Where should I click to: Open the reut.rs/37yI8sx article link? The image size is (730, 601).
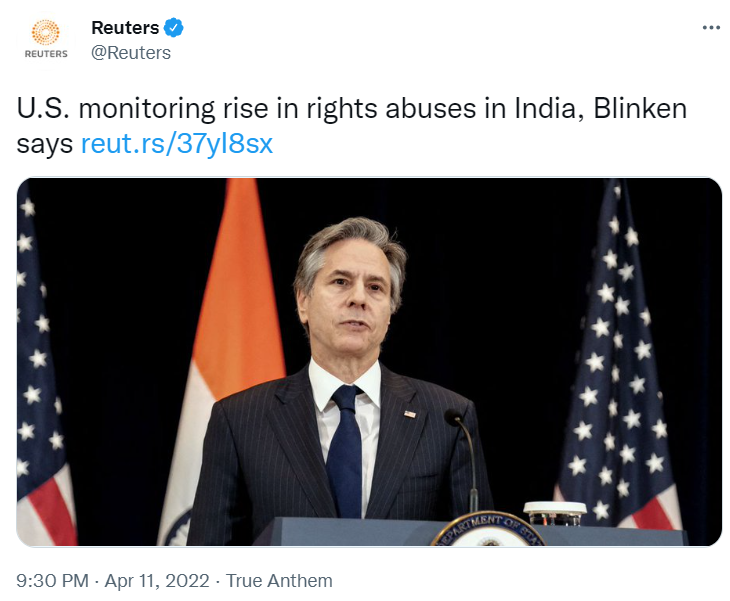click(176, 144)
